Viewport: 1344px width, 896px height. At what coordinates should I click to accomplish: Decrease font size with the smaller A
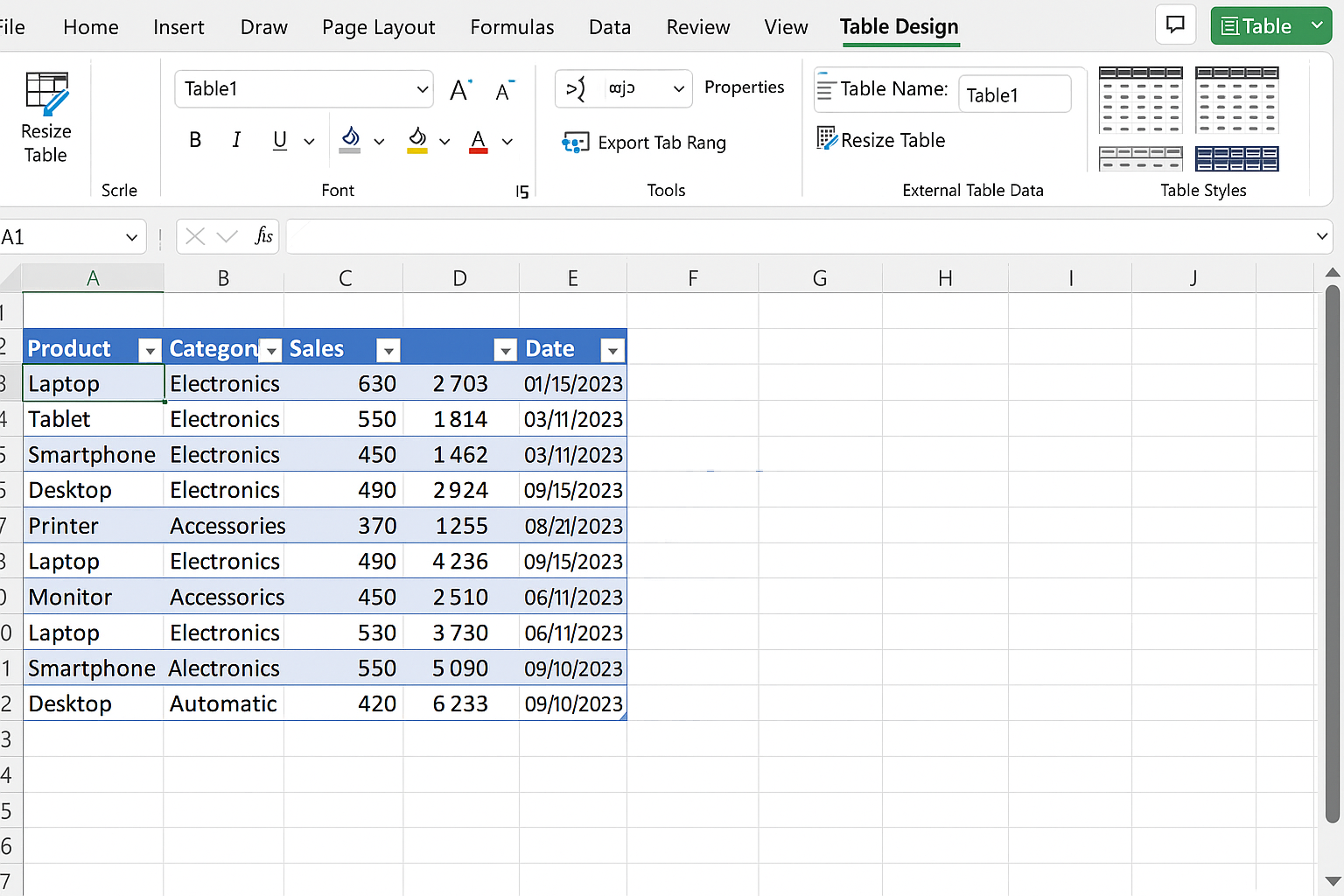pyautogui.click(x=504, y=90)
